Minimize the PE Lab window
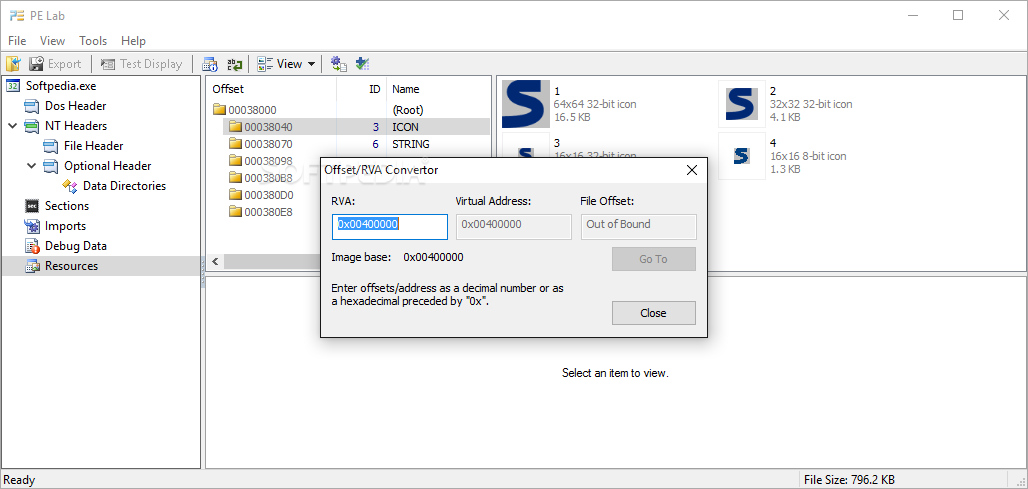This screenshot has height=489, width=1028. click(x=914, y=15)
